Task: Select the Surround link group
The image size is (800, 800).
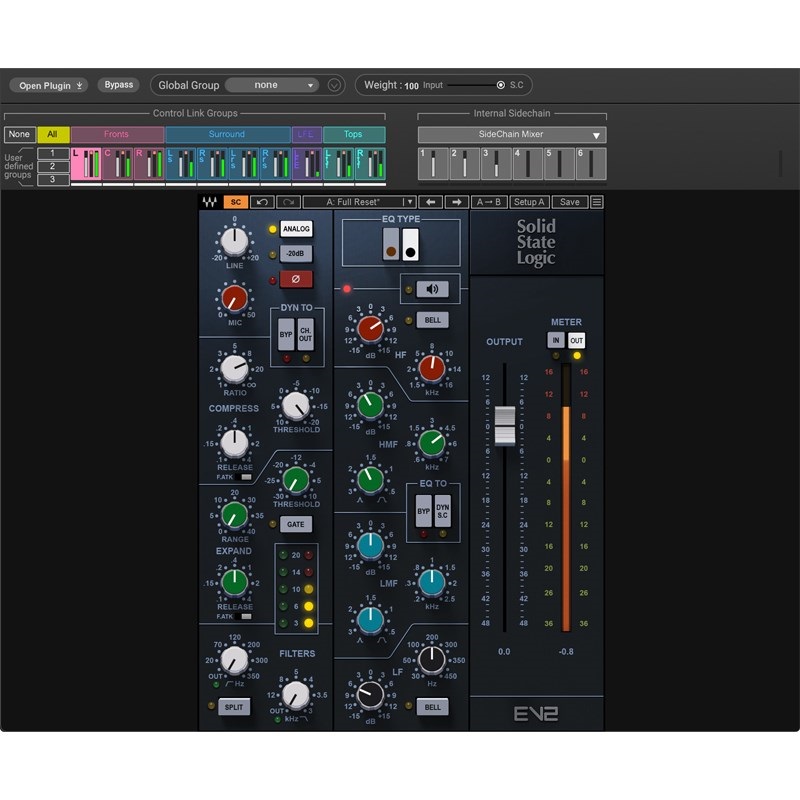Action: [x=228, y=134]
